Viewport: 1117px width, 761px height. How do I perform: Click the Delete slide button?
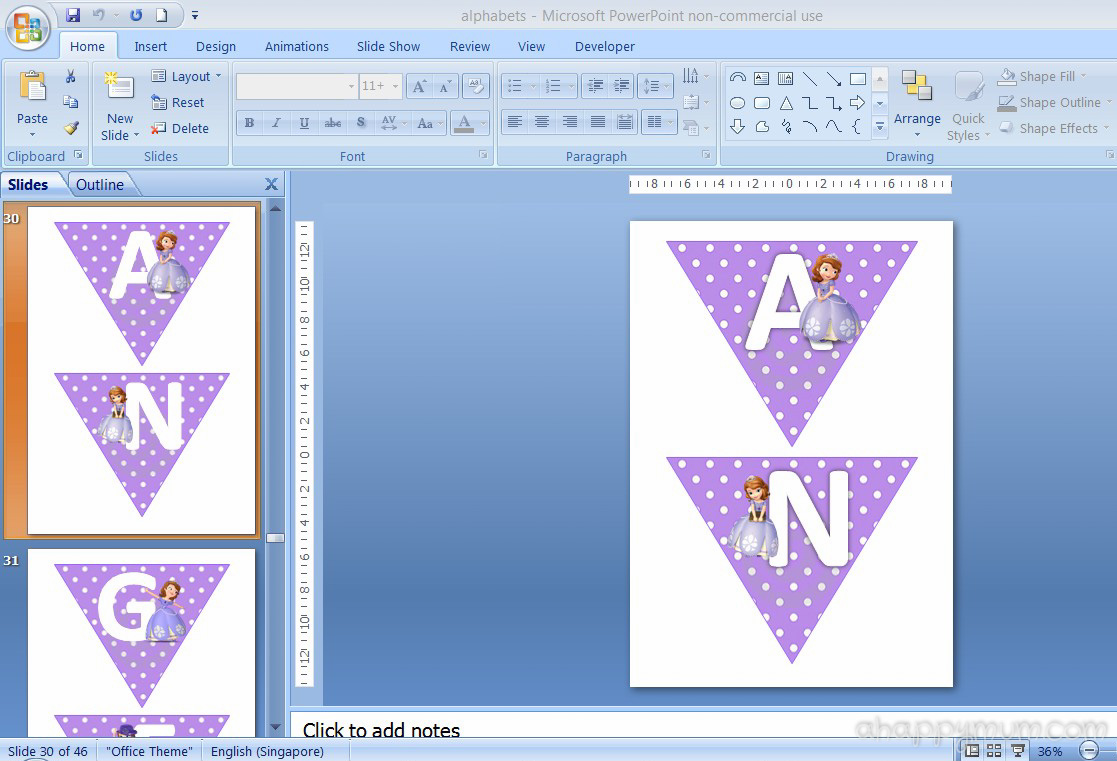click(x=180, y=128)
